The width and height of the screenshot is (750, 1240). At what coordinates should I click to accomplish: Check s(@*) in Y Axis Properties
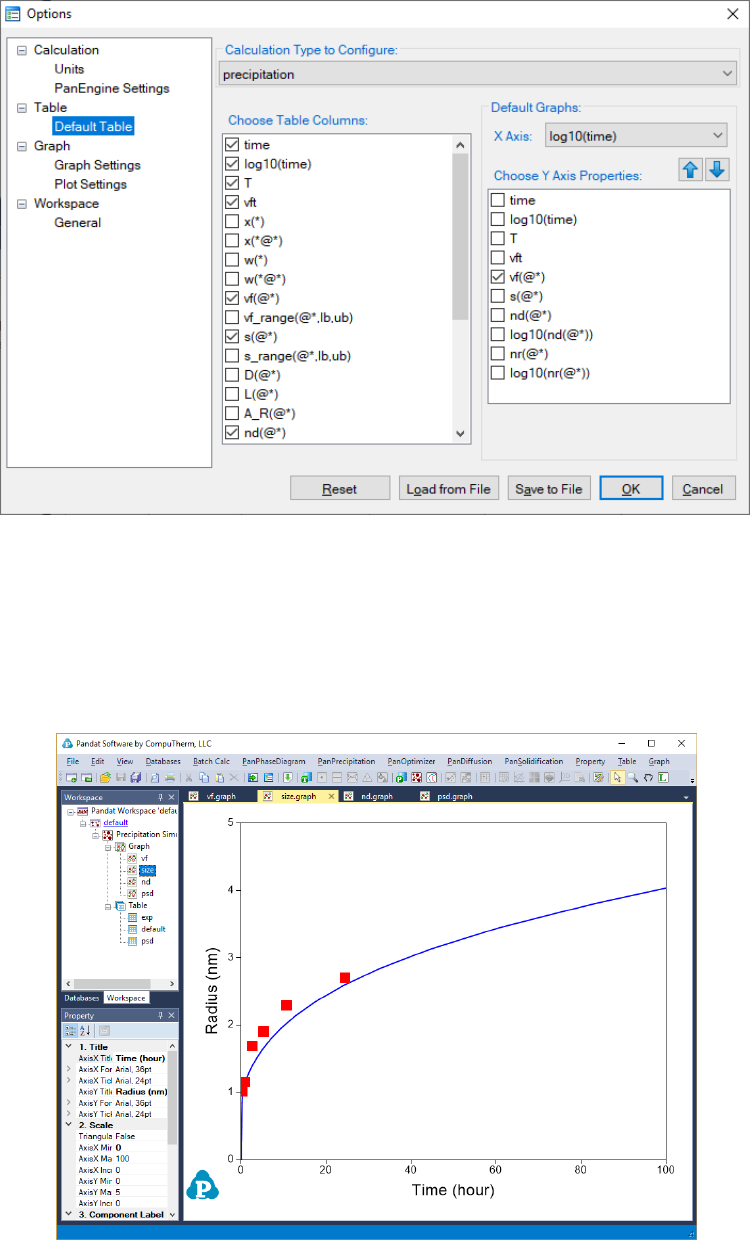click(x=497, y=296)
